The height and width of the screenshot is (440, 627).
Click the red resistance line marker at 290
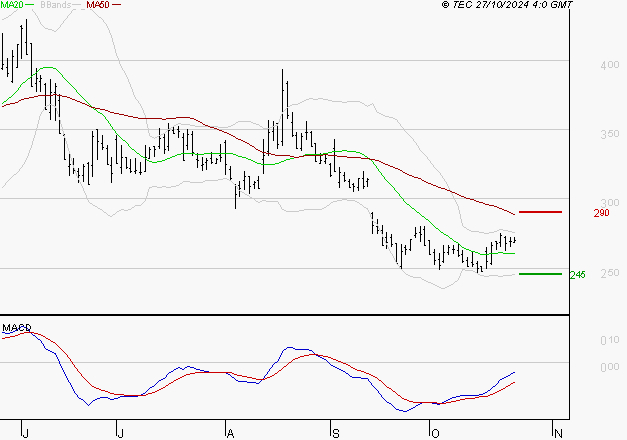click(540, 212)
